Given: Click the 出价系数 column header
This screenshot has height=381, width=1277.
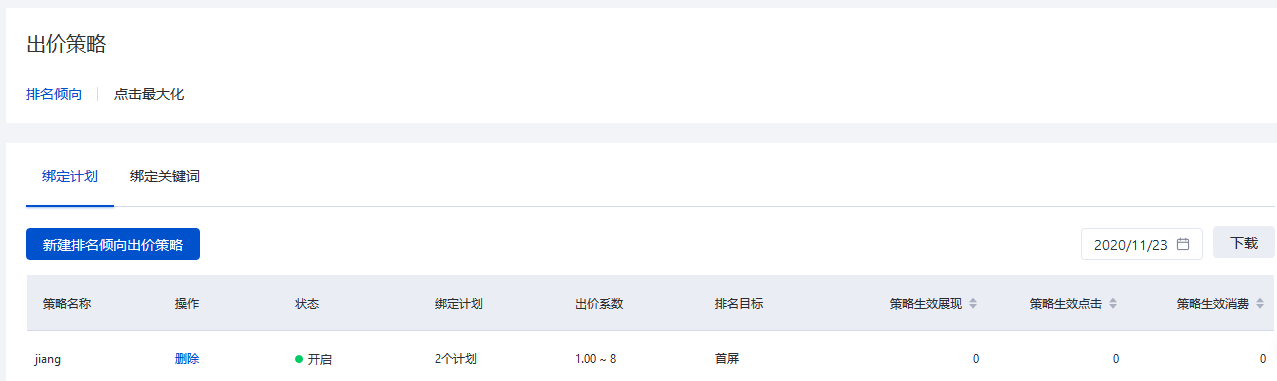Looking at the screenshot, I should (x=599, y=304).
